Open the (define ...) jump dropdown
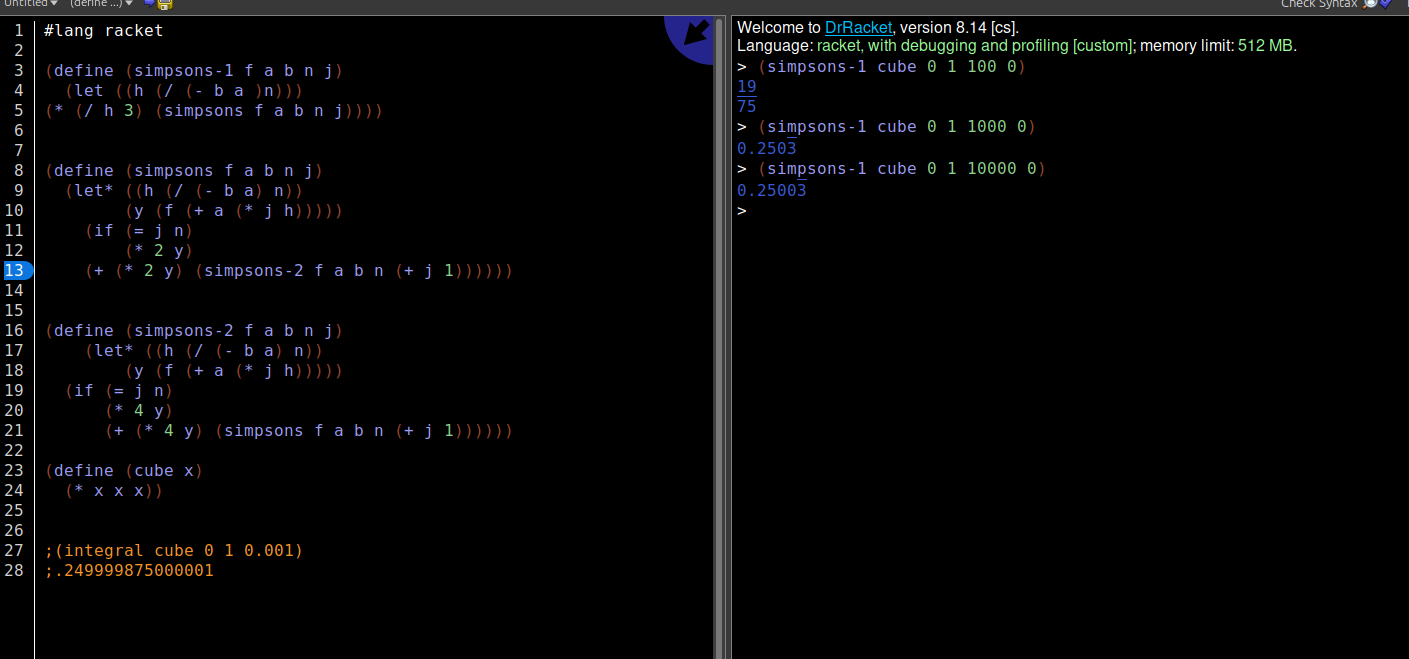The height and width of the screenshot is (659, 1409). pyautogui.click(x=102, y=4)
